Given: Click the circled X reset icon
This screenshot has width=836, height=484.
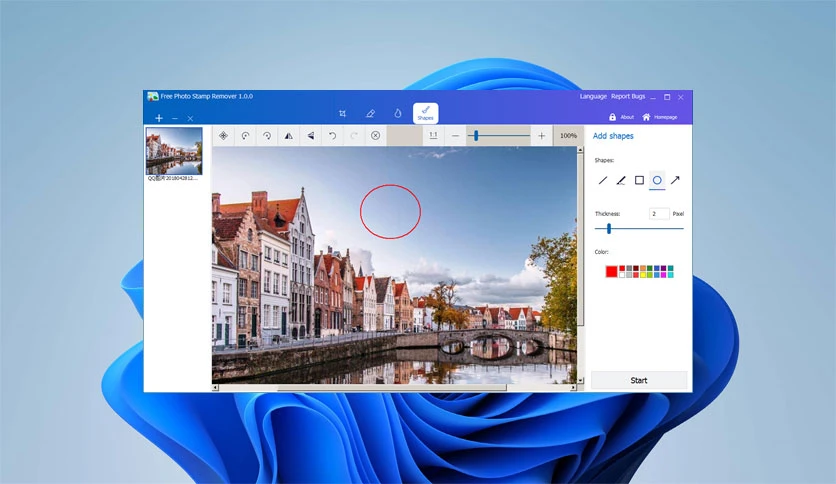Looking at the screenshot, I should tap(375, 136).
